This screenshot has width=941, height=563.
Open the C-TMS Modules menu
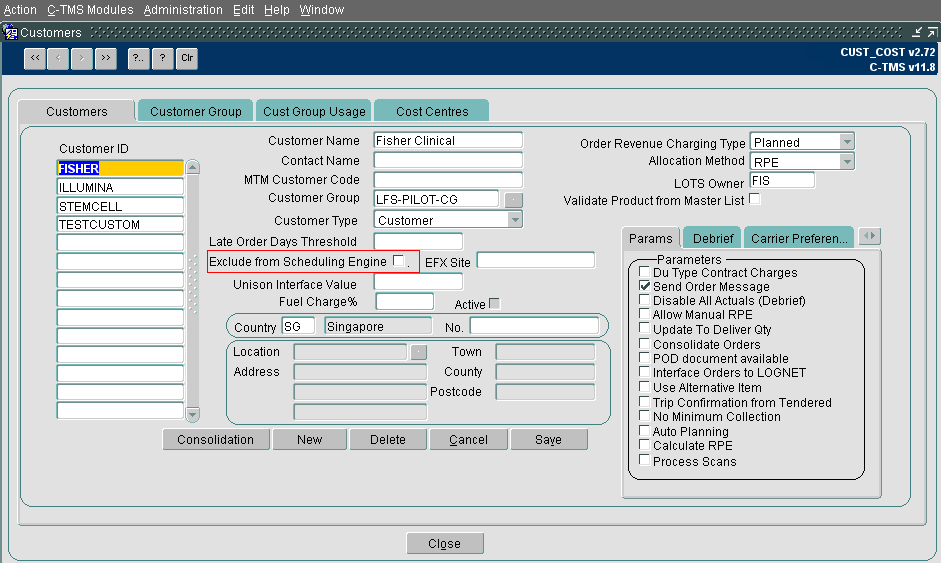[91, 10]
